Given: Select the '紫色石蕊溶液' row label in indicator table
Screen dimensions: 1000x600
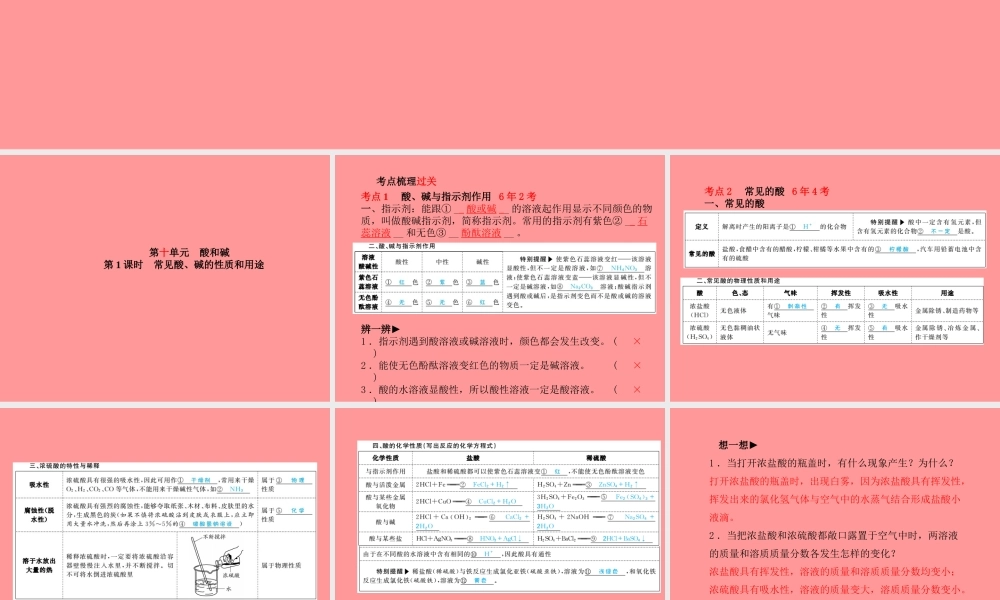Looking at the screenshot, I should click(x=368, y=282).
